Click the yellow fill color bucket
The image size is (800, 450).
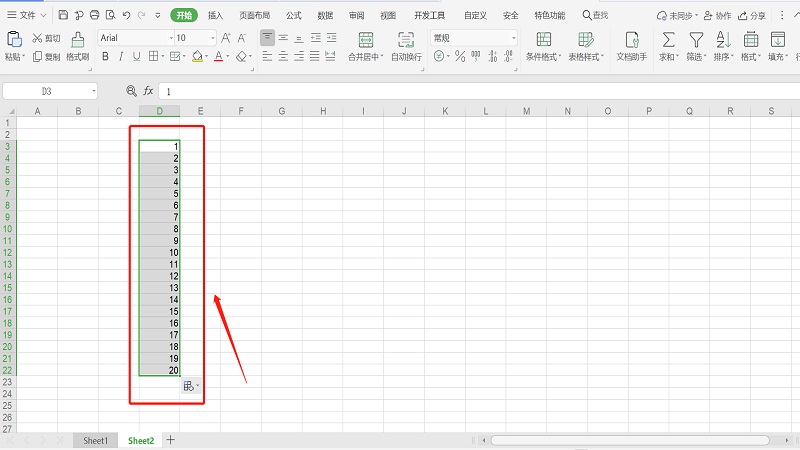tap(197, 57)
